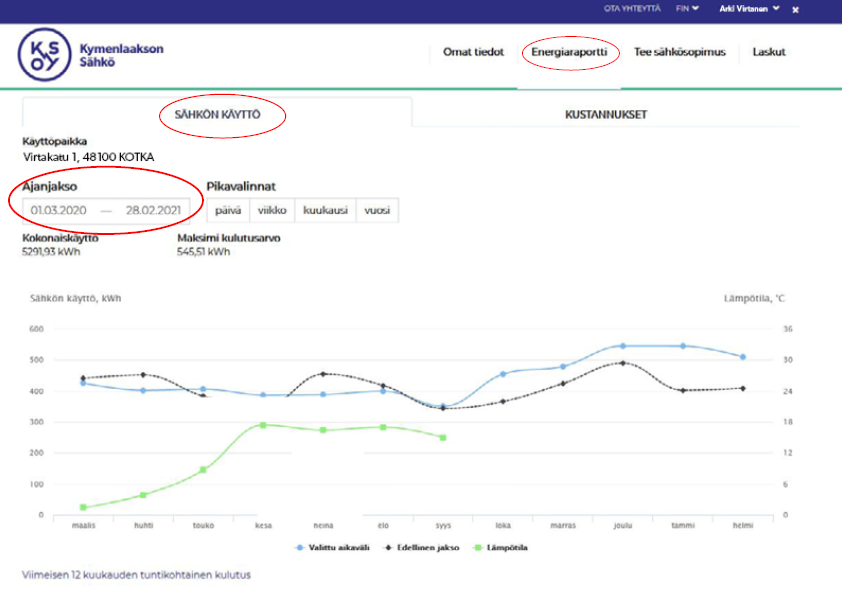Open Viimeisen 12 kuukauden tuntikohtainen kulutus link

coord(136,575)
